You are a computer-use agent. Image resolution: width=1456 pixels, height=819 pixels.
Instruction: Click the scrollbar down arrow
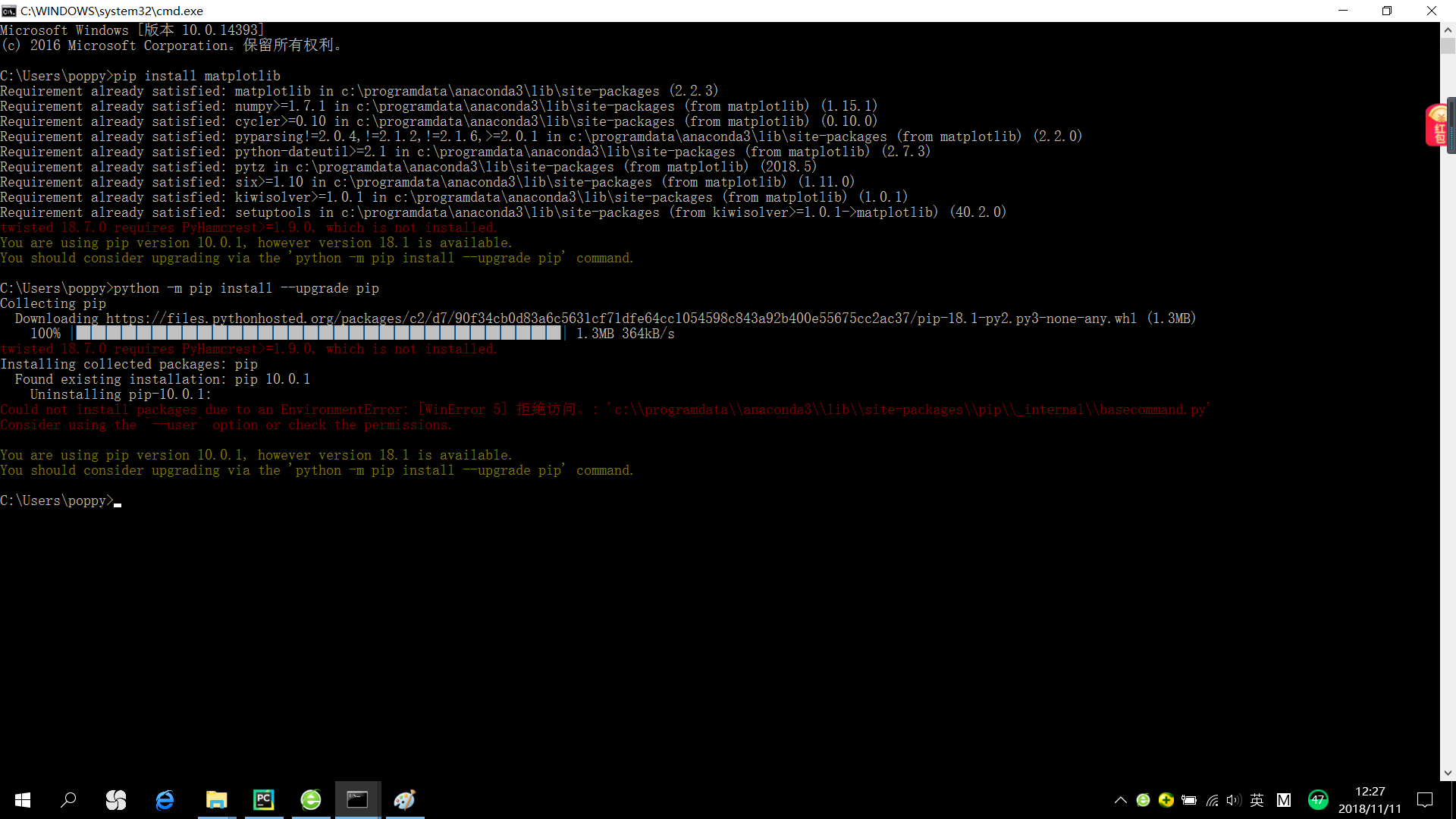click(x=1448, y=773)
